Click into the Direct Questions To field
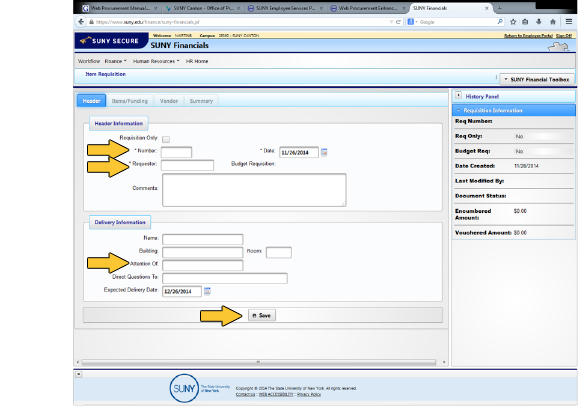 [225, 278]
